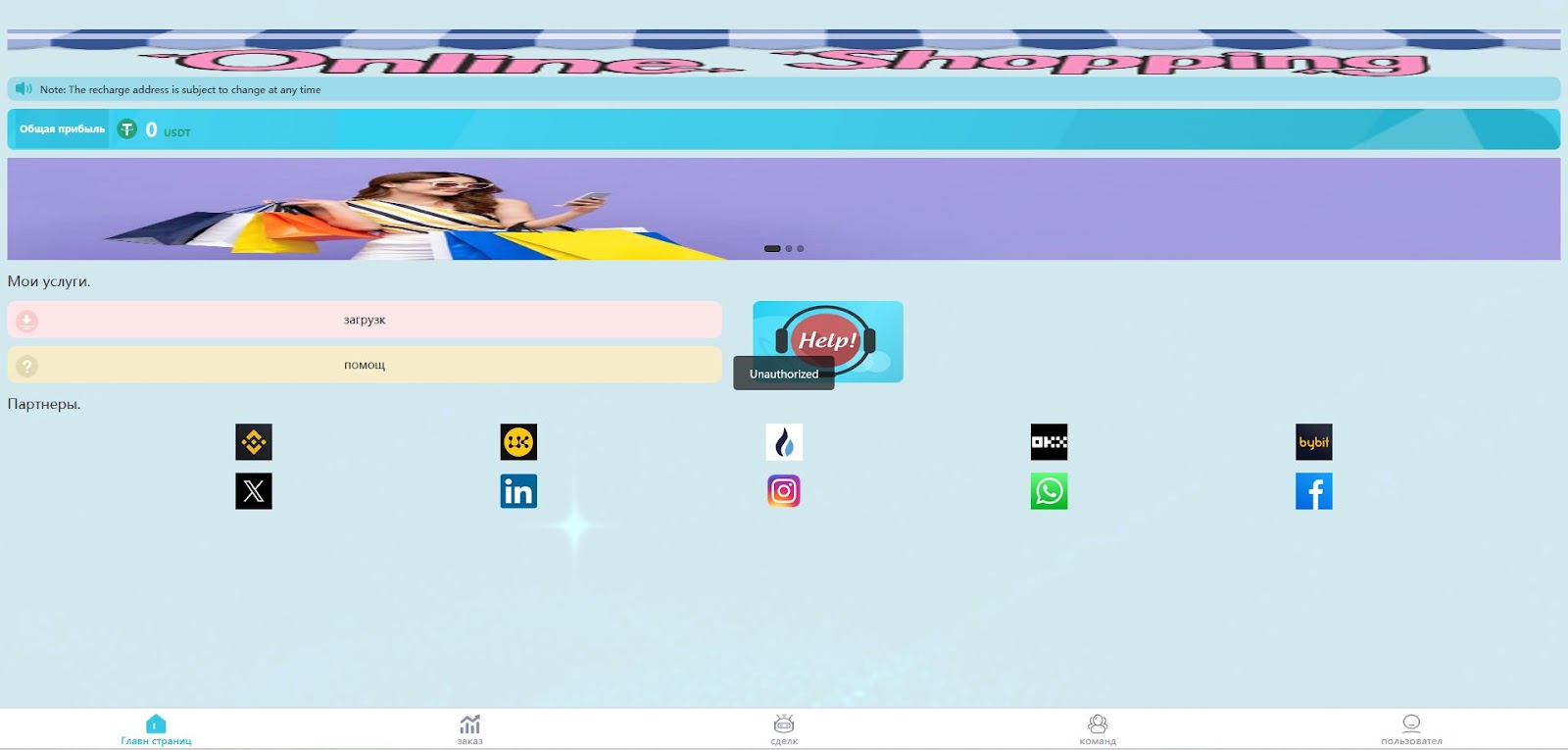The image size is (1568, 750).
Task: Switch to the заказ tab
Action: click(x=470, y=730)
